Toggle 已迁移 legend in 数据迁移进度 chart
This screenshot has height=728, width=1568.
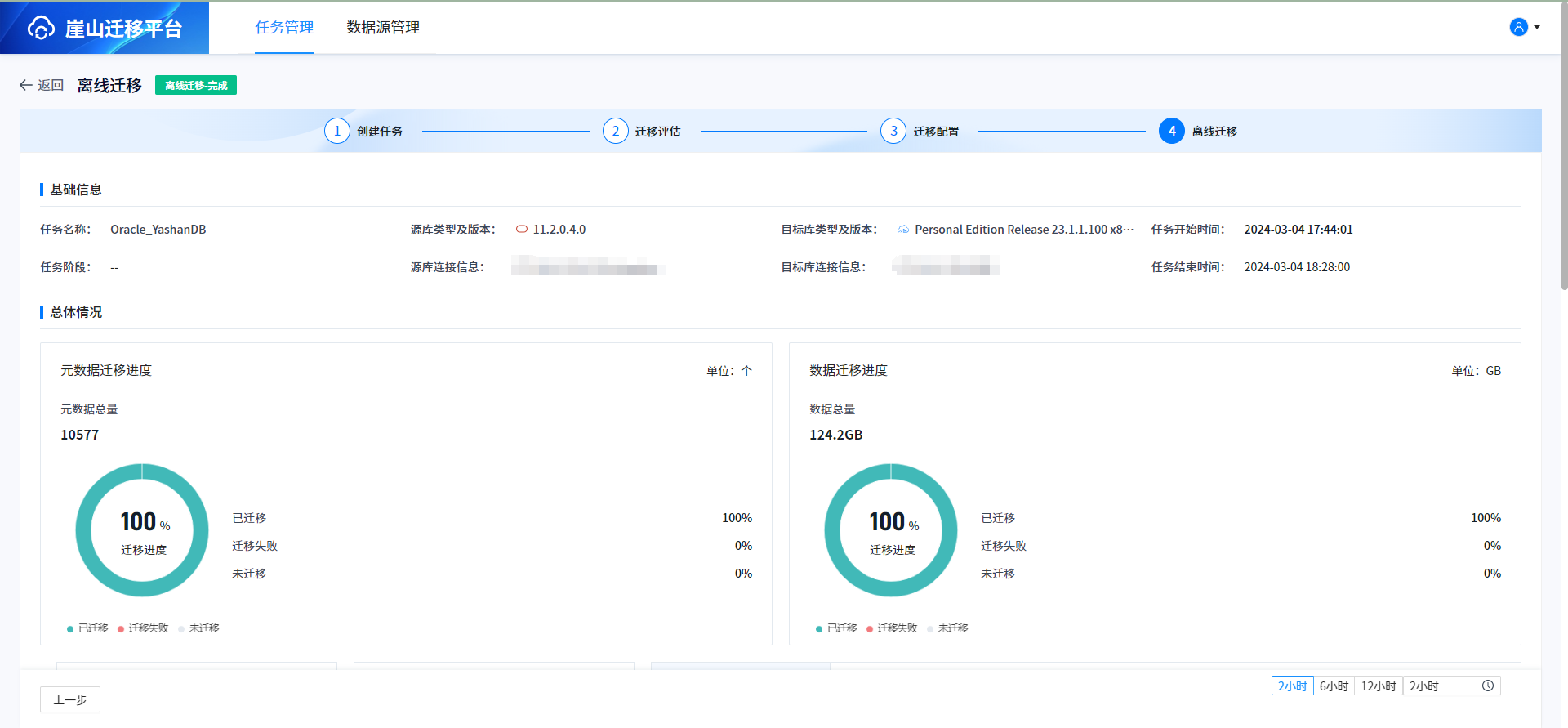pos(836,628)
